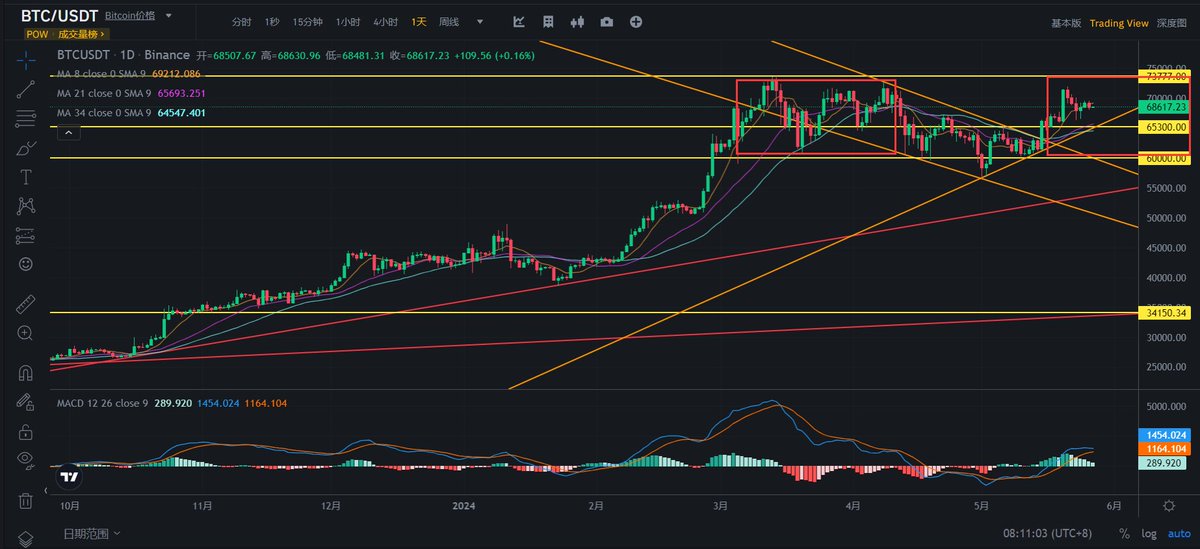Select the trend line drawing tool

pos(26,89)
